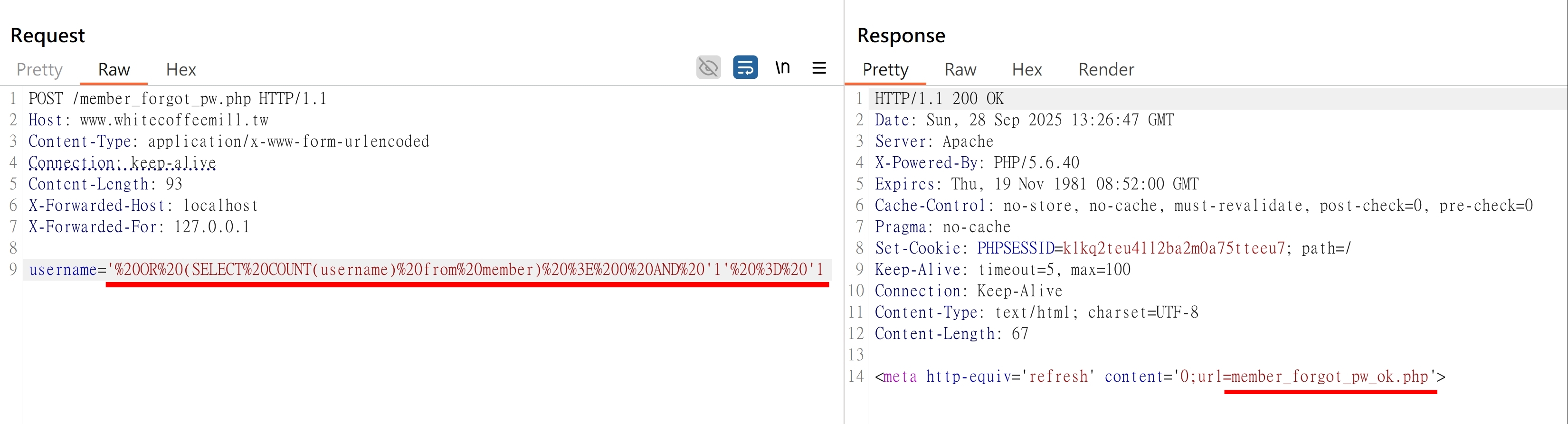Click the Date: Sun, 28 Sep 2025 header
The image size is (1568, 424).
tap(1025, 120)
